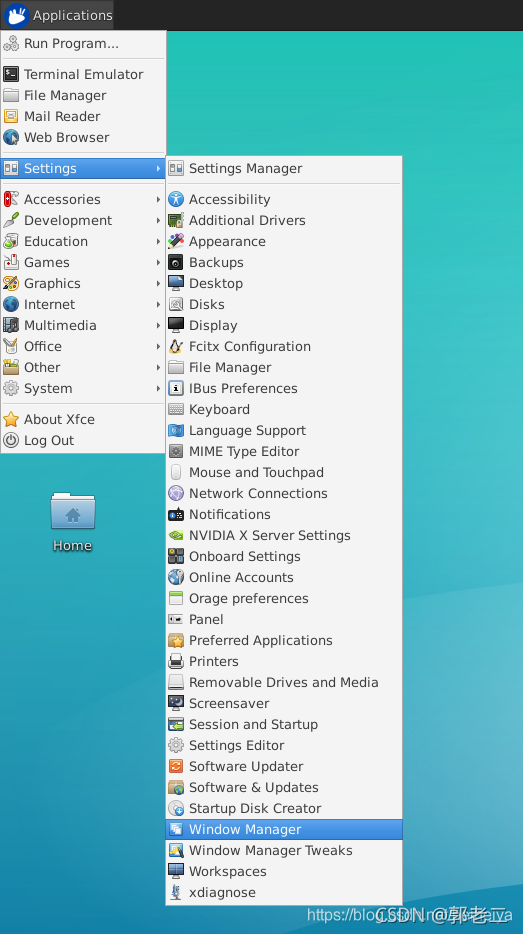Open the System category
The image size is (523, 934).
click(83, 388)
